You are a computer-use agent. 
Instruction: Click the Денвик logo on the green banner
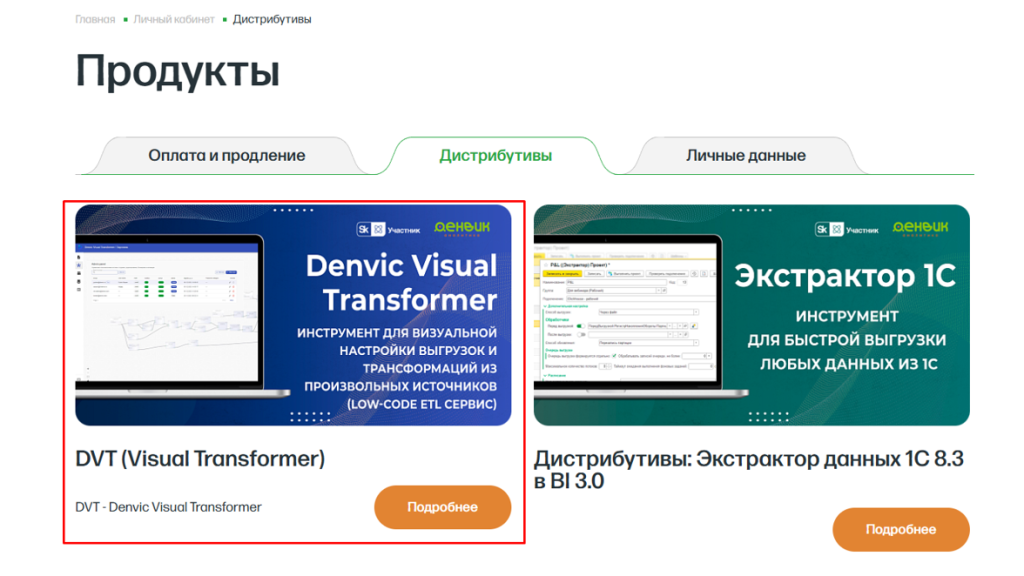click(920, 228)
